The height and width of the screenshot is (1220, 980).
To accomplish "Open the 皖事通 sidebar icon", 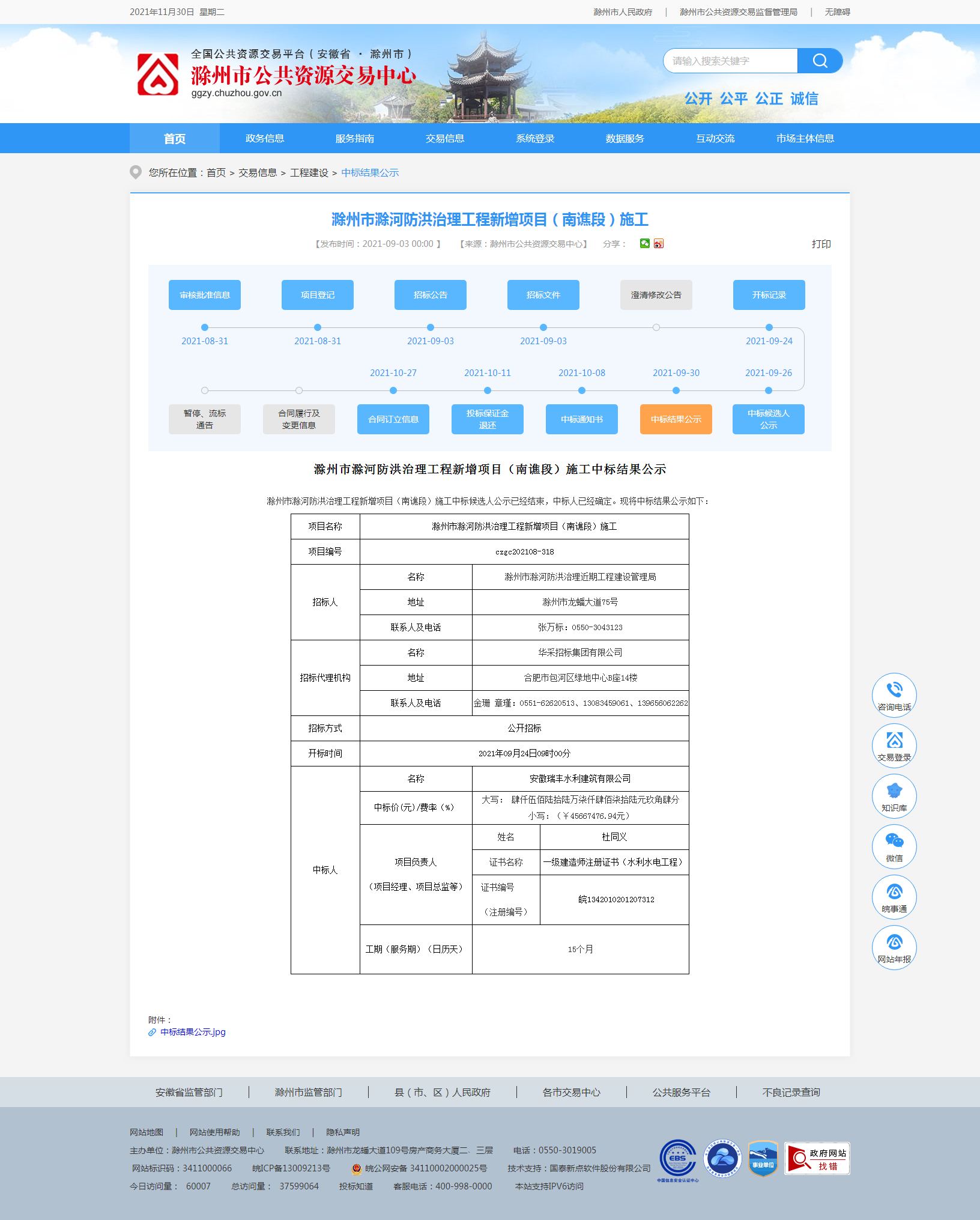I will coord(894,897).
